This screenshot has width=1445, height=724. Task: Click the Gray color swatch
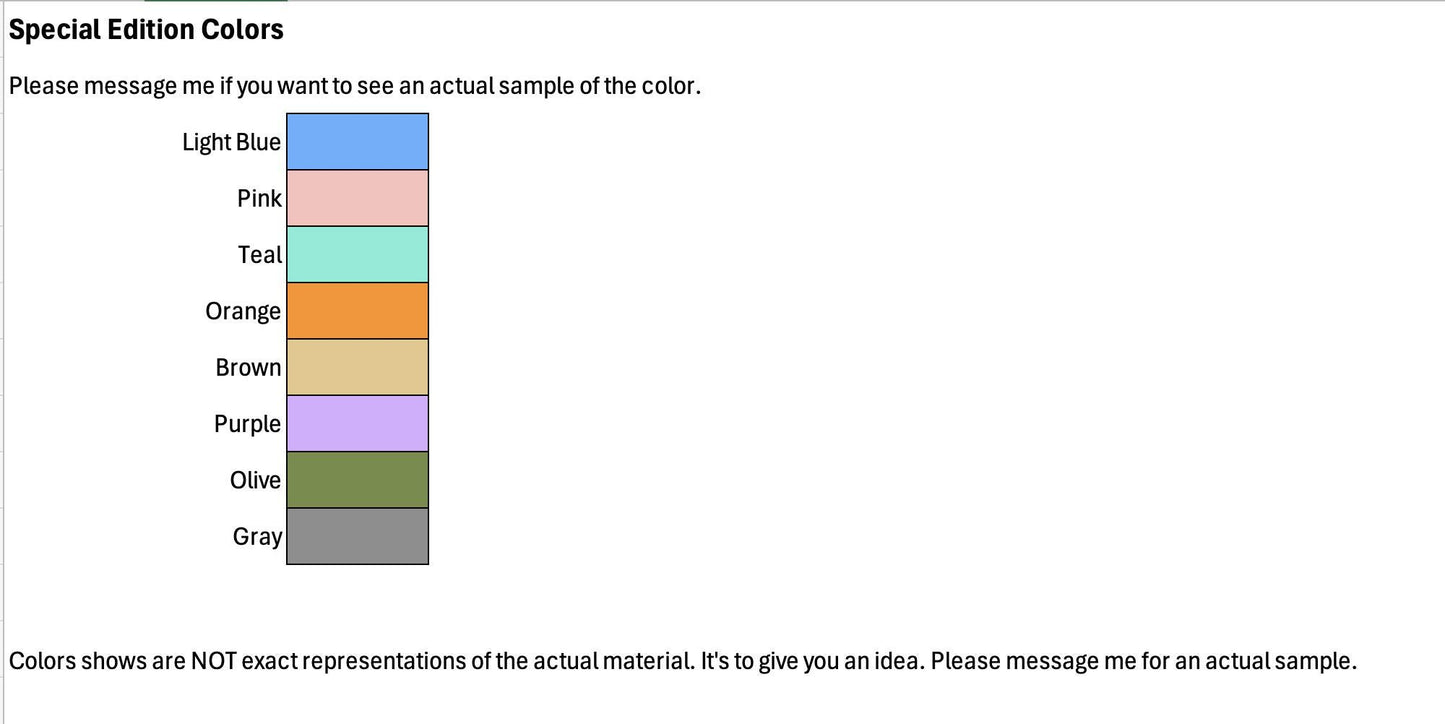pyautogui.click(x=357, y=536)
